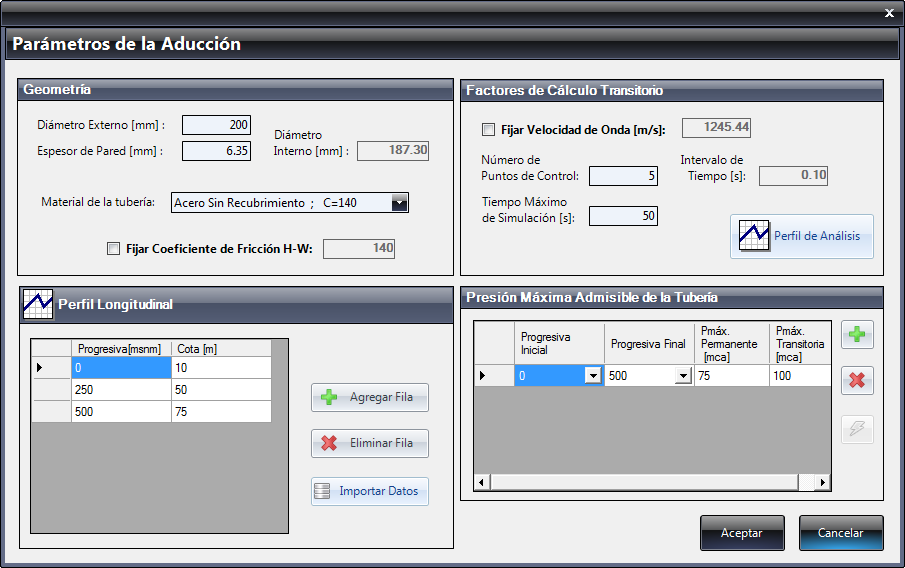Open the Material de la tubería dropdown
Screen dimensions: 905x568
pos(399,203)
